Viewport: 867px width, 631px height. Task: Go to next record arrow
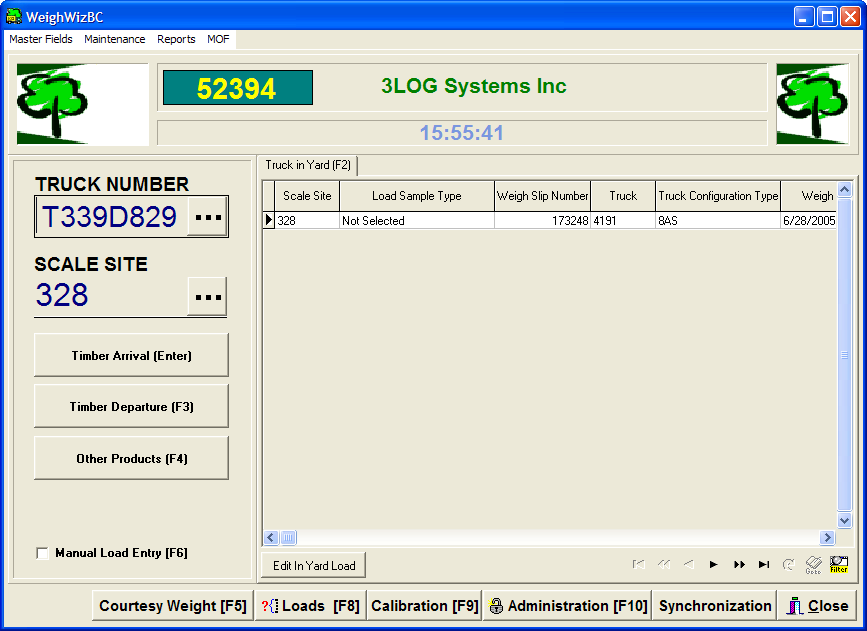point(714,565)
